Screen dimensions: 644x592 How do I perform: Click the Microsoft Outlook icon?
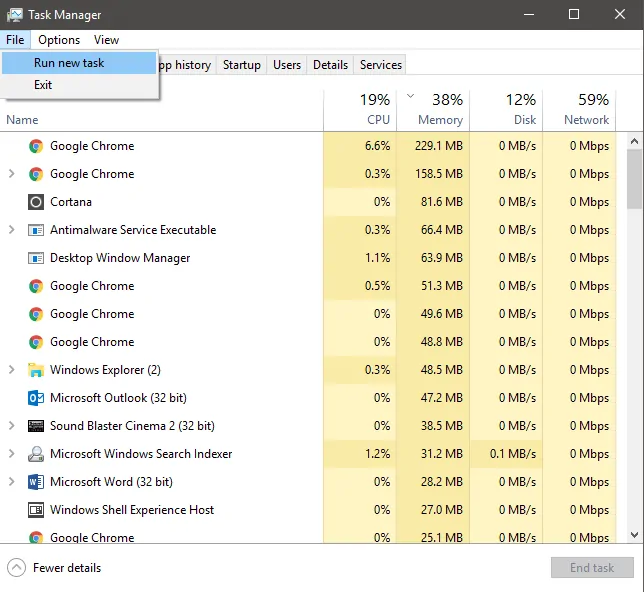[x=36, y=398]
